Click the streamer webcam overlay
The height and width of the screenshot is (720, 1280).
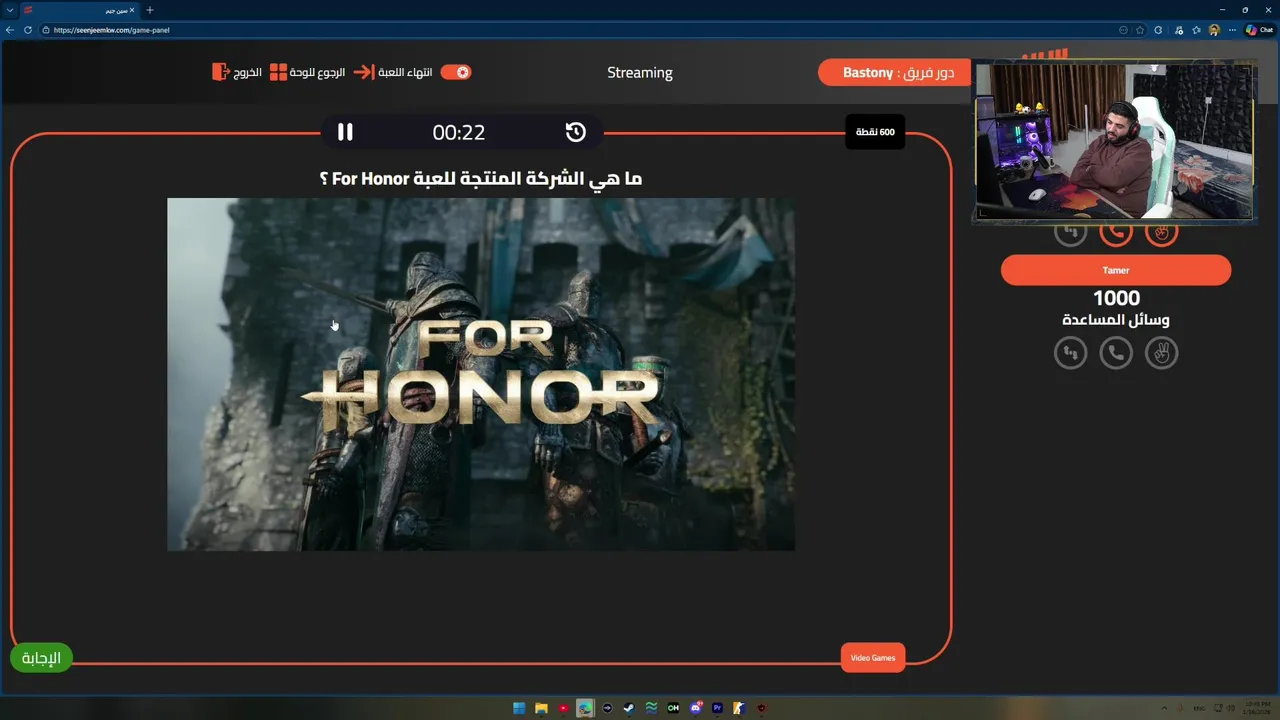pyautogui.click(x=1115, y=140)
